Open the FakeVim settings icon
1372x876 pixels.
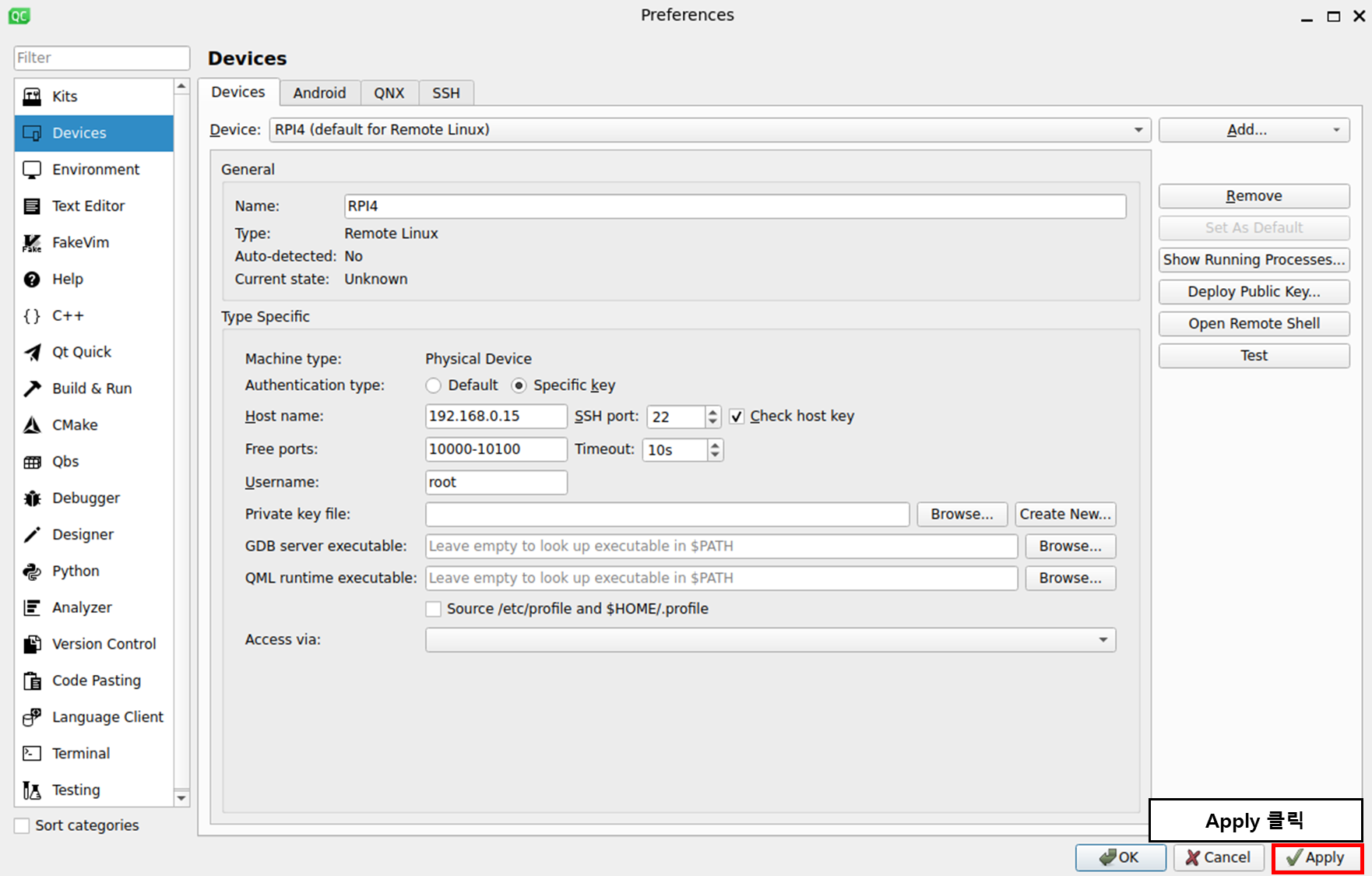(x=32, y=243)
